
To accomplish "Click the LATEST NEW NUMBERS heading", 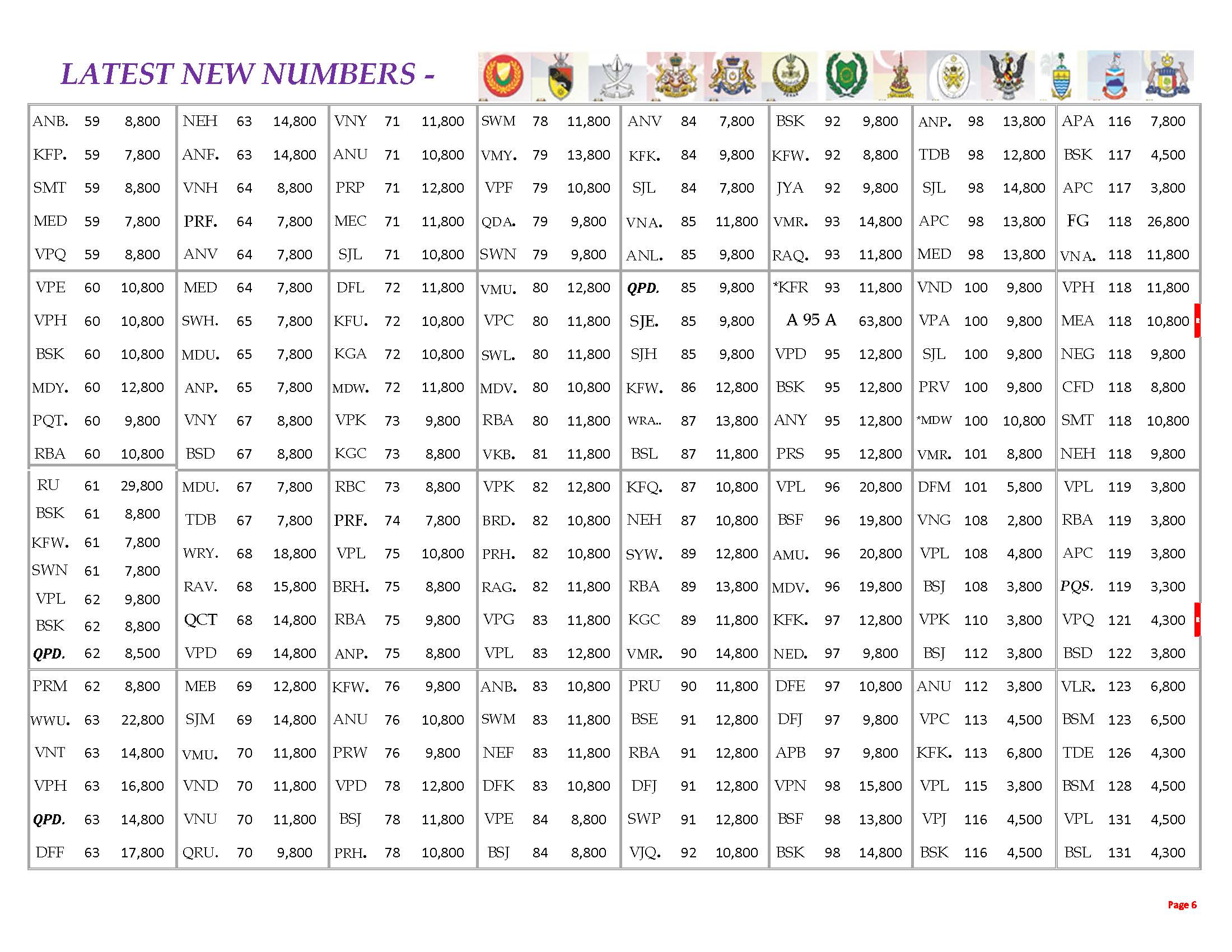I will click(247, 74).
